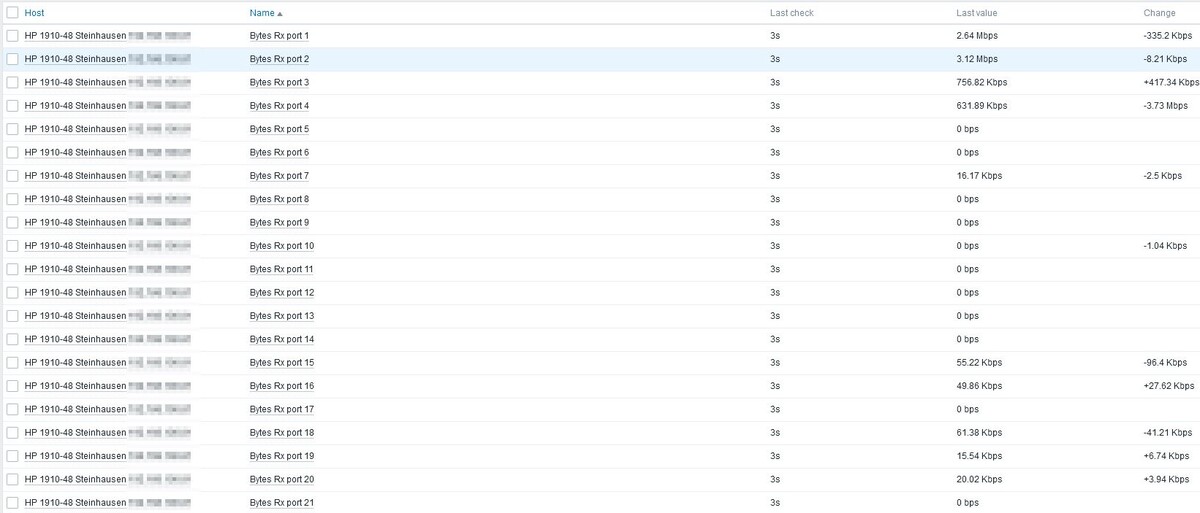Click host name in port 9 row
1200x513 pixels.
point(75,222)
